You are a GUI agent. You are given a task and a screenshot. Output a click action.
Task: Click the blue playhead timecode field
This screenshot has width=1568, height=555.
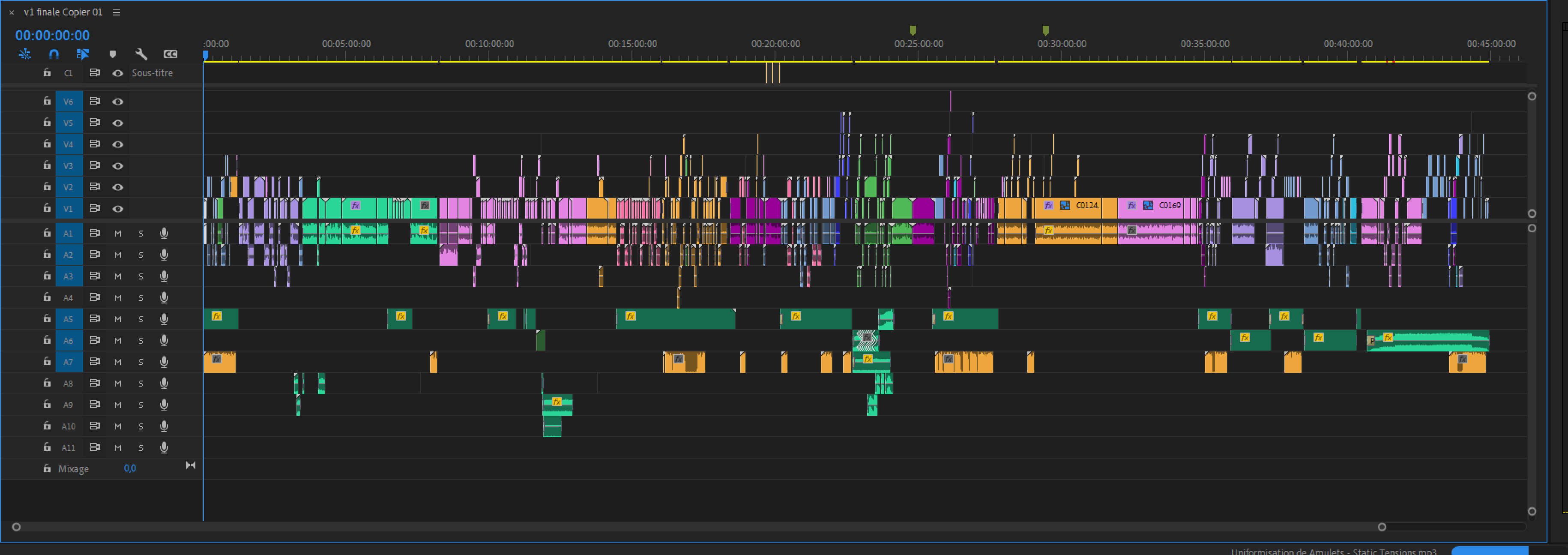coord(52,35)
